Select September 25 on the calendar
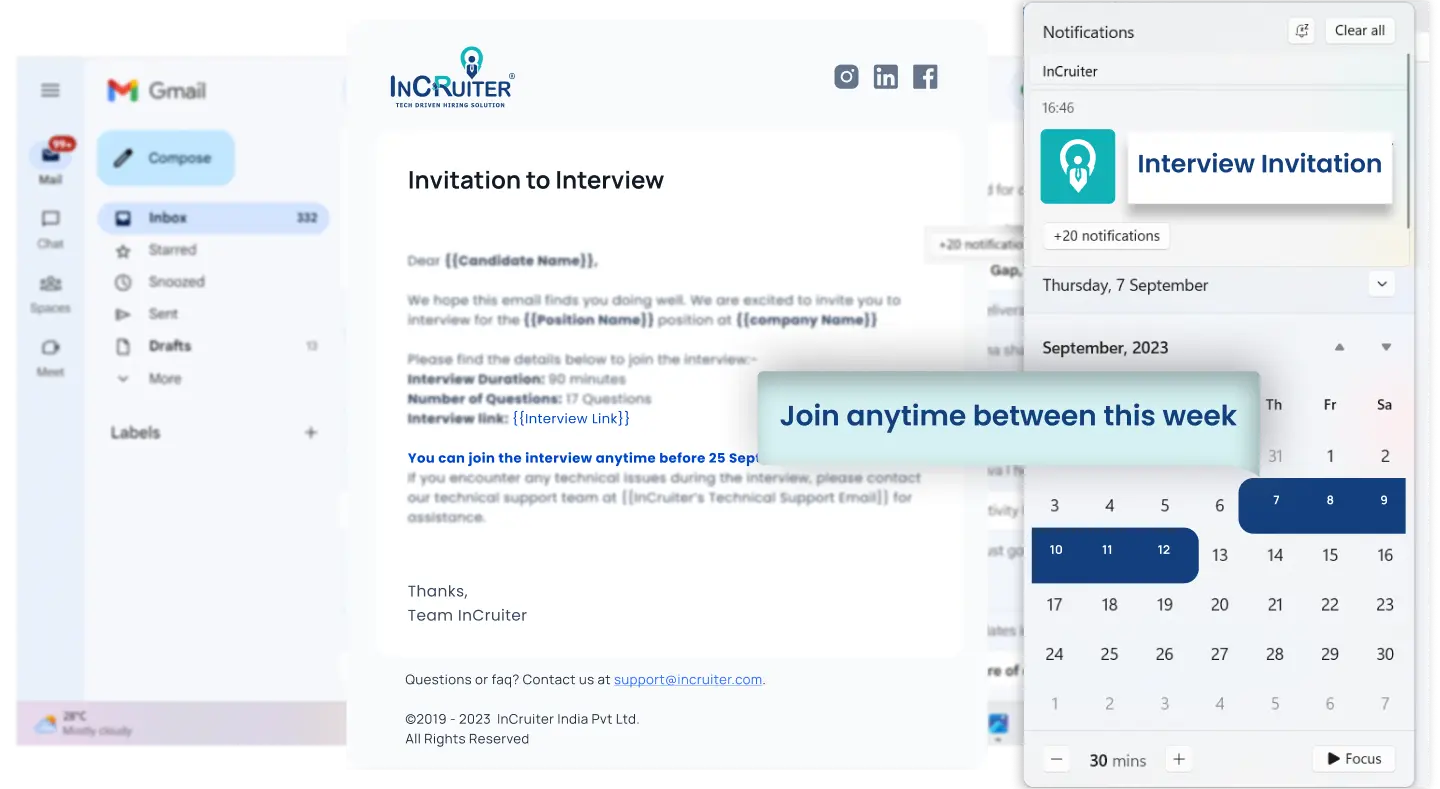Image resolution: width=1440 pixels, height=789 pixels. [x=1109, y=654]
